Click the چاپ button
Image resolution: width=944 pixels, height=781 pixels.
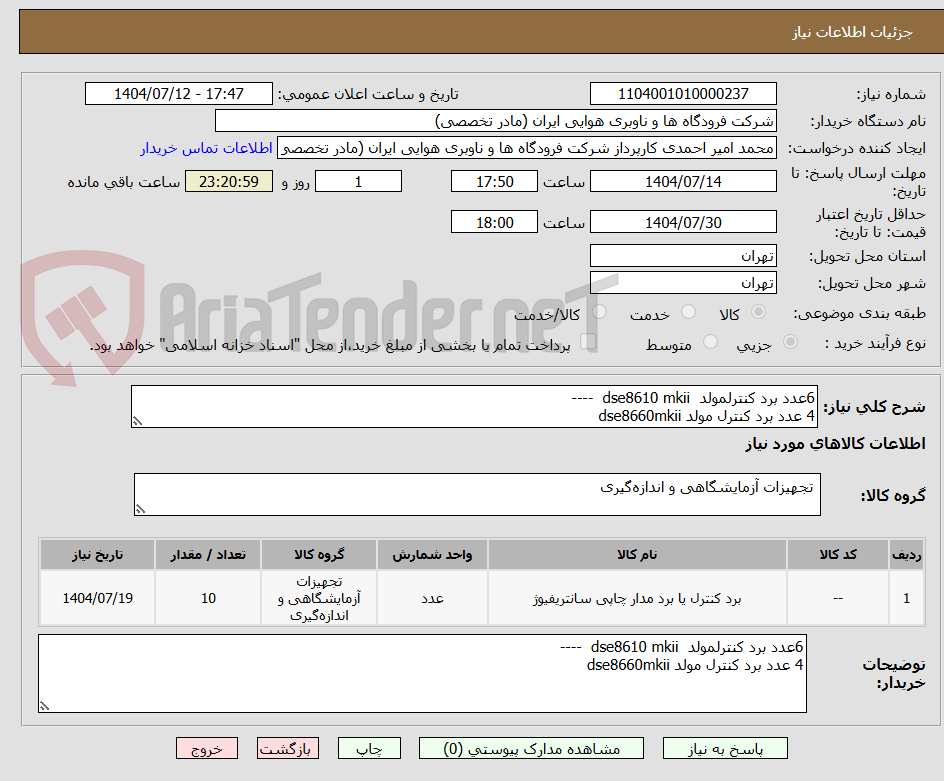click(368, 748)
